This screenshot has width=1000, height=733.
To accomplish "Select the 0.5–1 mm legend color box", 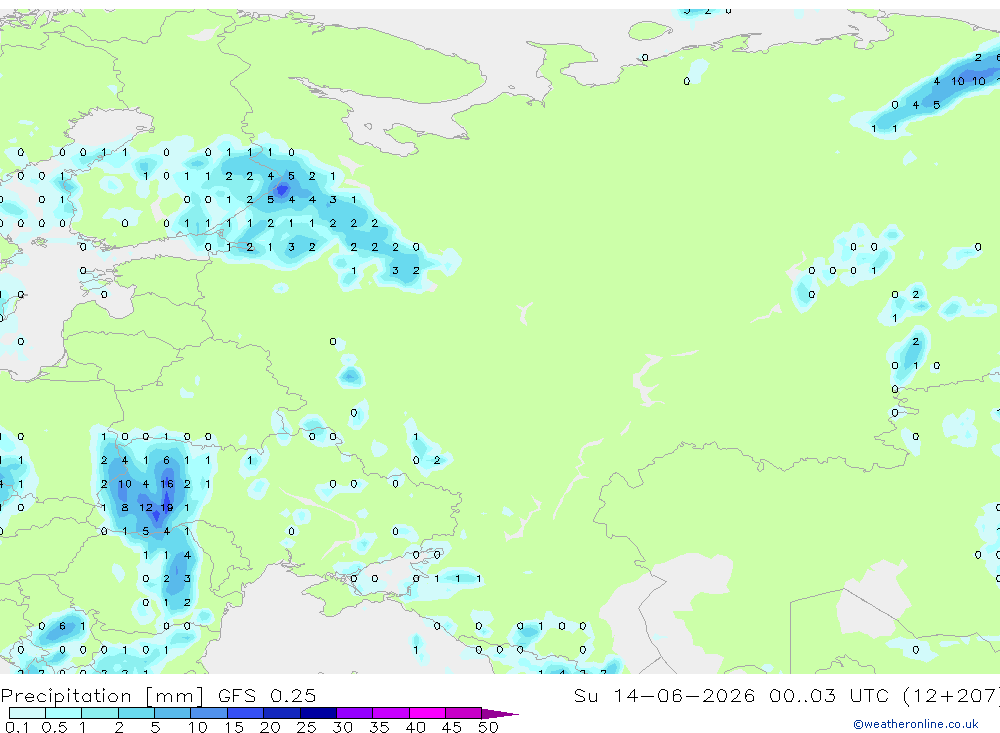I will pos(64,713).
